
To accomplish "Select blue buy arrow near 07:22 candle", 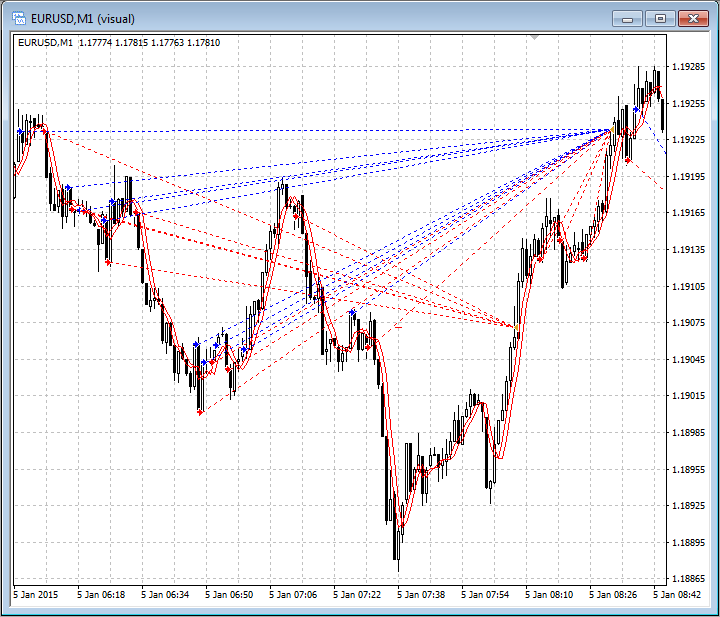I will pyautogui.click(x=352, y=312).
